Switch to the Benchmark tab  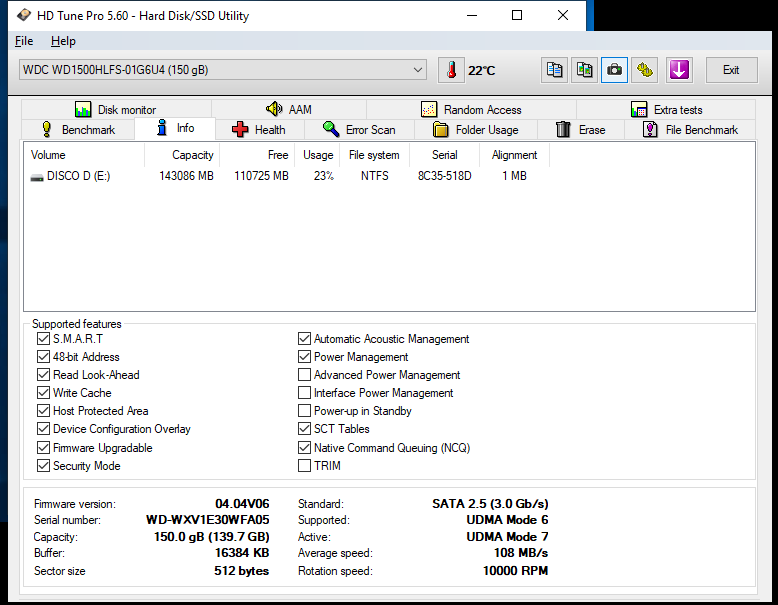[78, 130]
